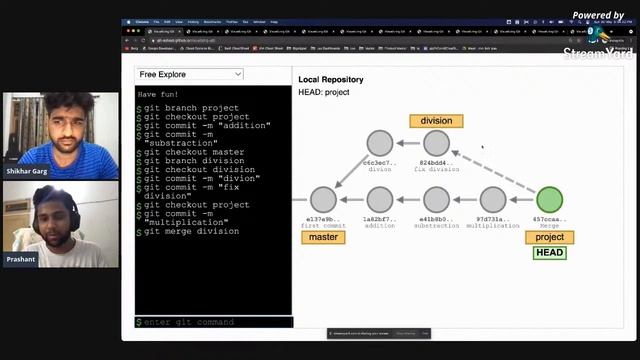Click the "fix division" commit label
The height and width of the screenshot is (360, 640).
pyautogui.click(x=436, y=169)
